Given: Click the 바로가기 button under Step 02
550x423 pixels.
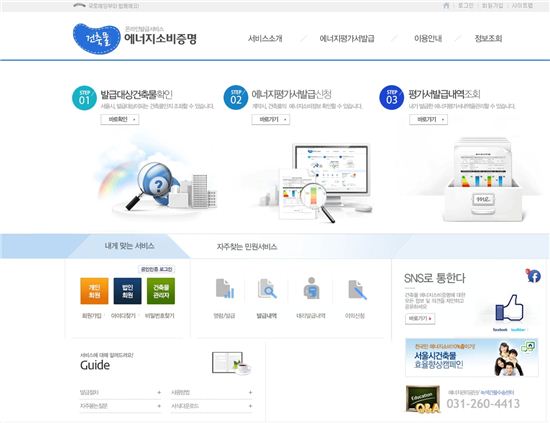Looking at the screenshot, I should coord(271,120).
